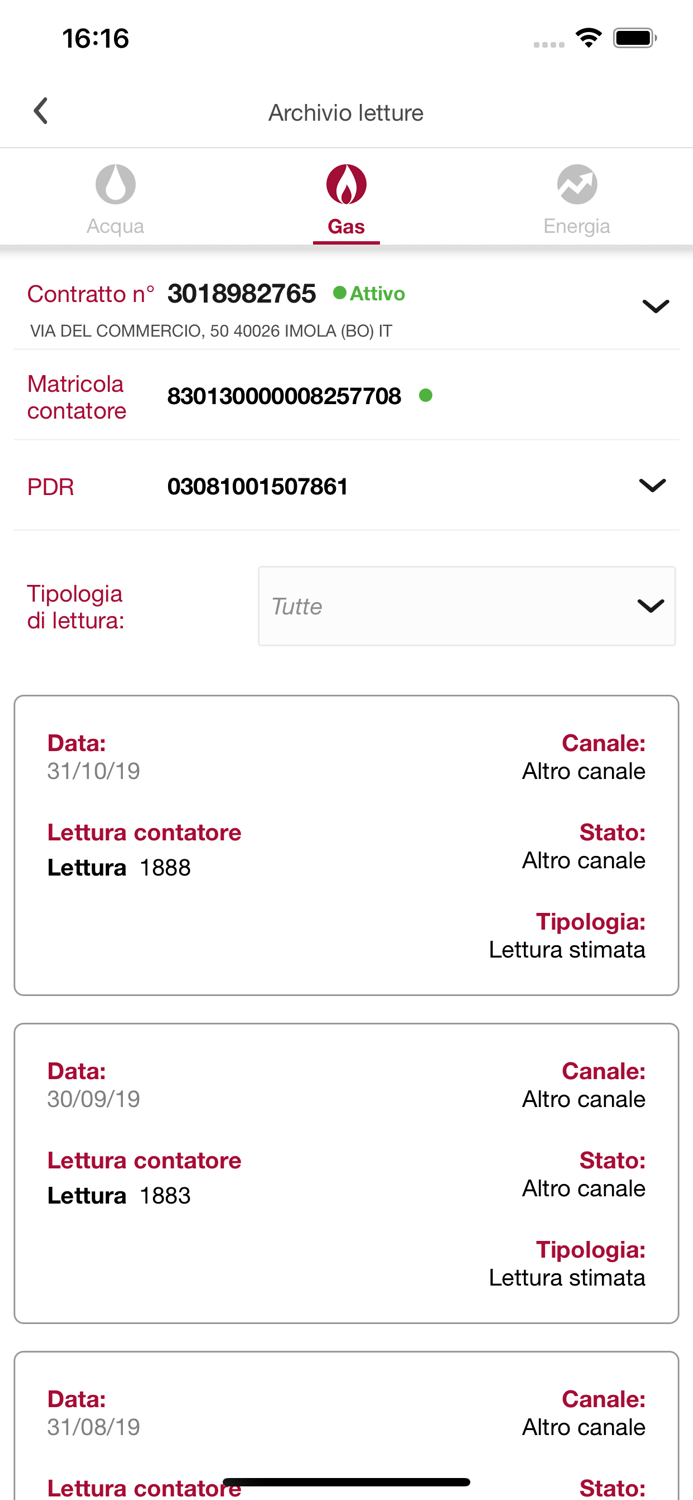Tap the green Attivo status dot
Viewport: 693px width, 1500px height.
tap(340, 293)
